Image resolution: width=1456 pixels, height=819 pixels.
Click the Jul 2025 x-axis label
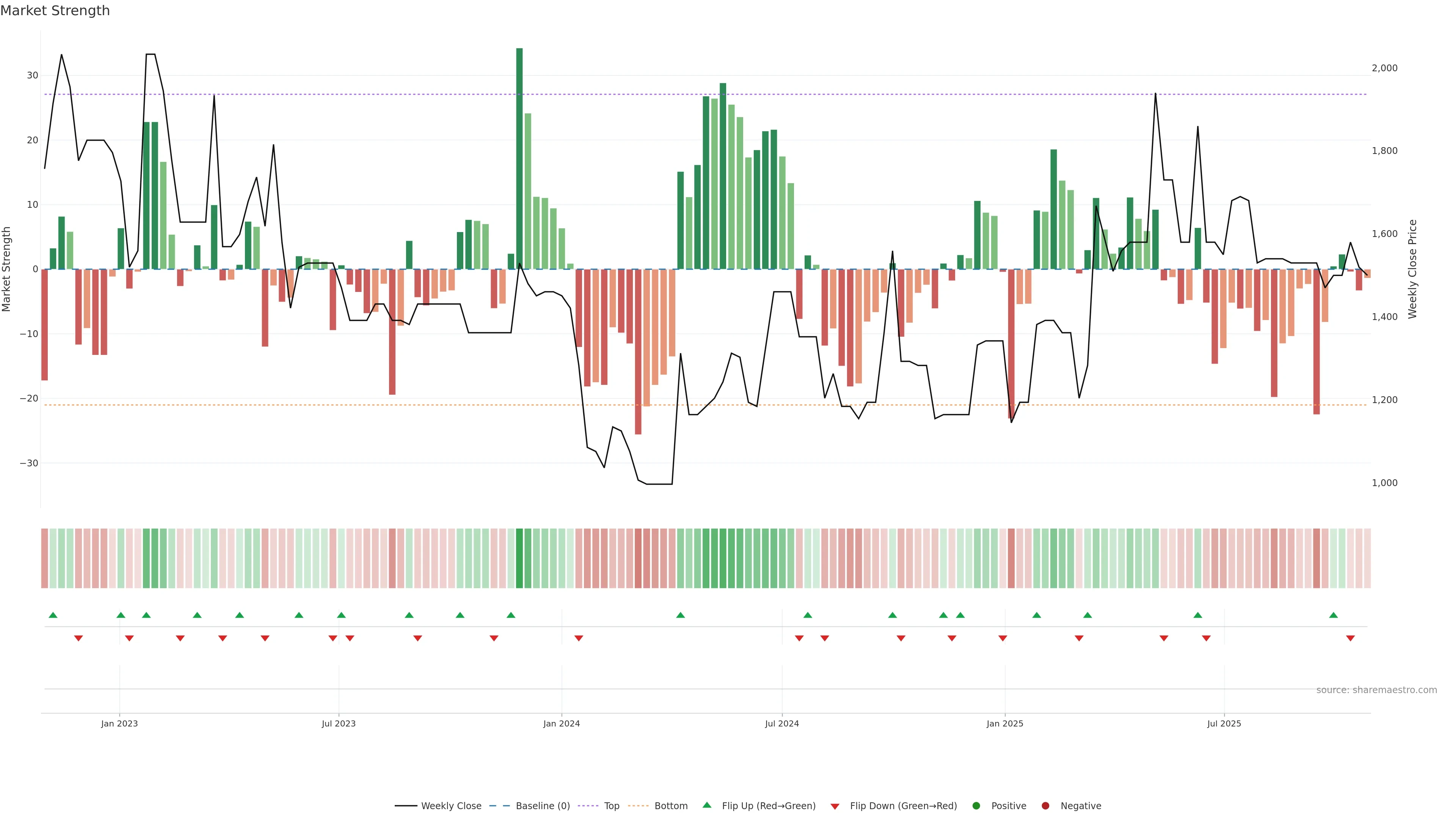tap(1224, 723)
